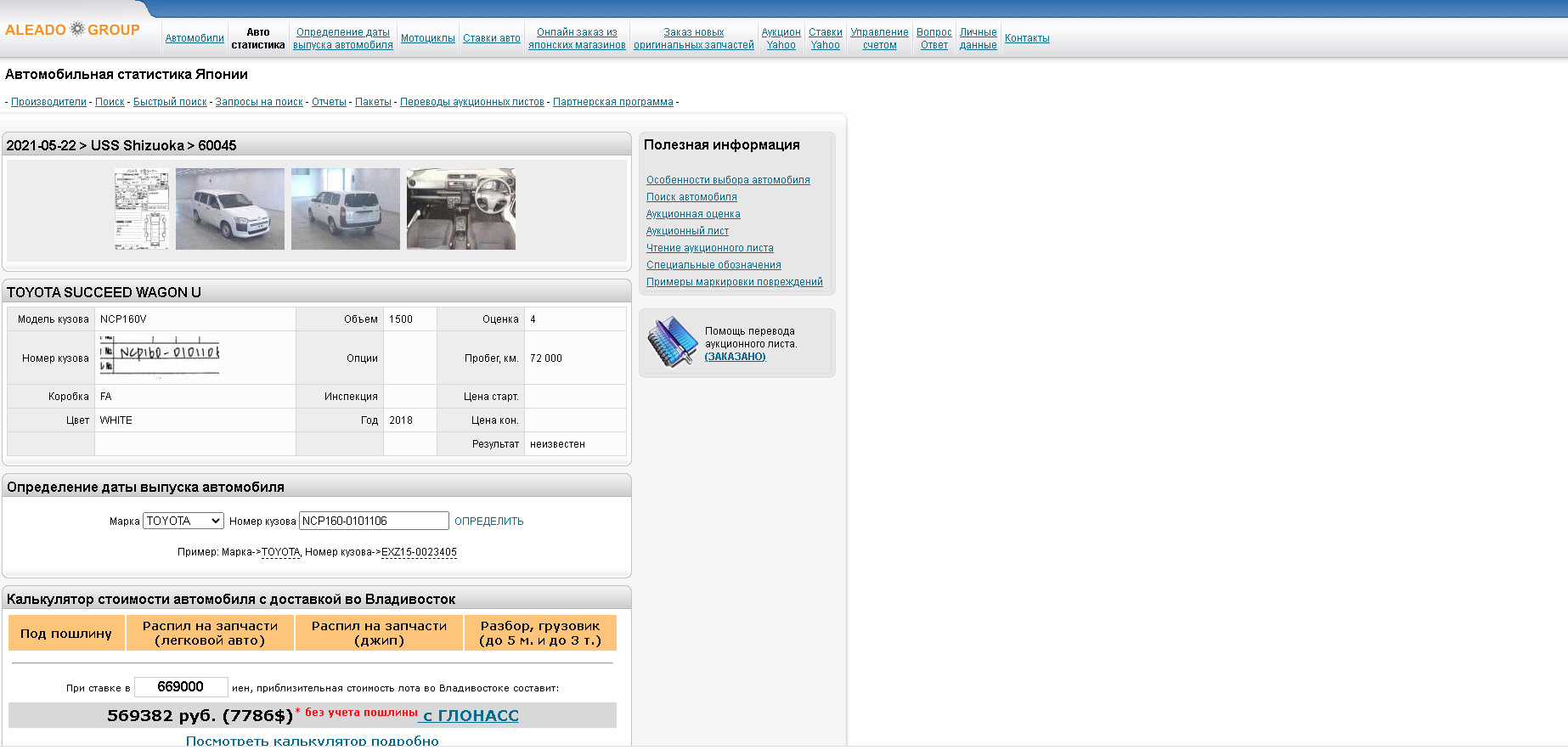Image resolution: width=1568 pixels, height=750 pixels.
Task: Open the rear view car photo thumbnail
Action: pyautogui.click(x=346, y=209)
